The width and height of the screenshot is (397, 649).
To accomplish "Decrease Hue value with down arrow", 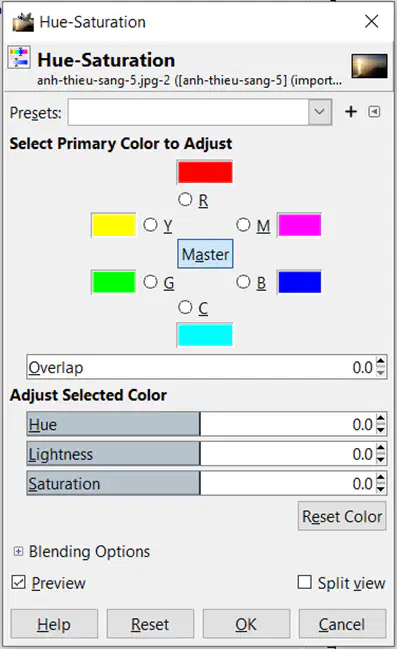I will [381, 430].
